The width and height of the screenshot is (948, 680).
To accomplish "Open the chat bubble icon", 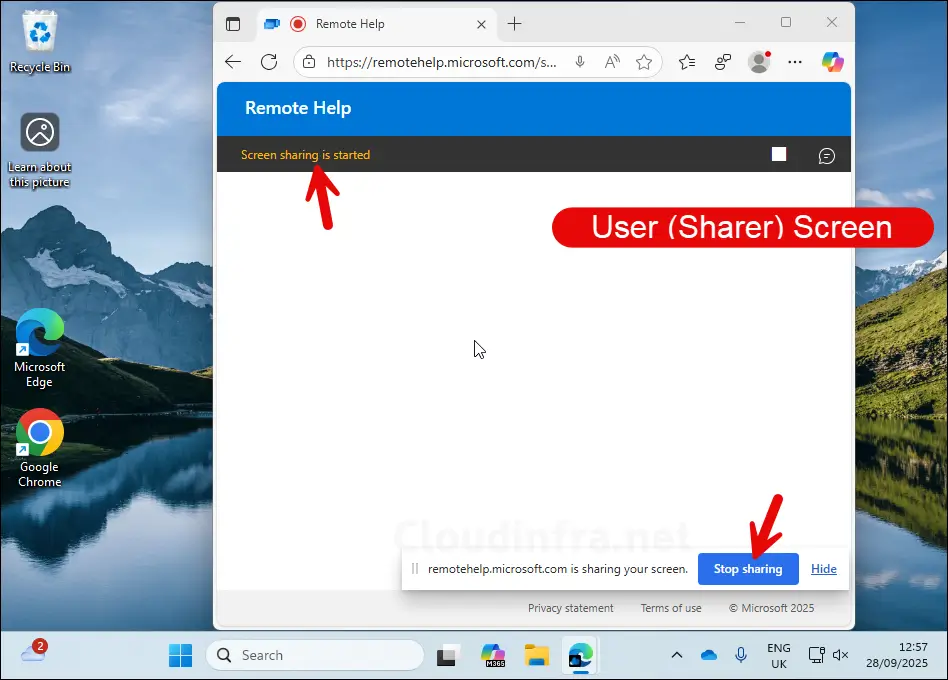I will click(x=826, y=155).
